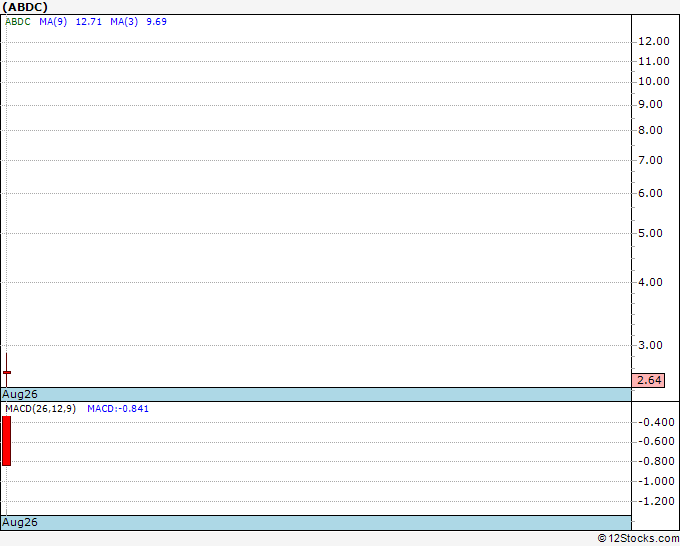The width and height of the screenshot is (680, 546).
Task: Click the red candlestick on price chart
Action: (x=7, y=371)
